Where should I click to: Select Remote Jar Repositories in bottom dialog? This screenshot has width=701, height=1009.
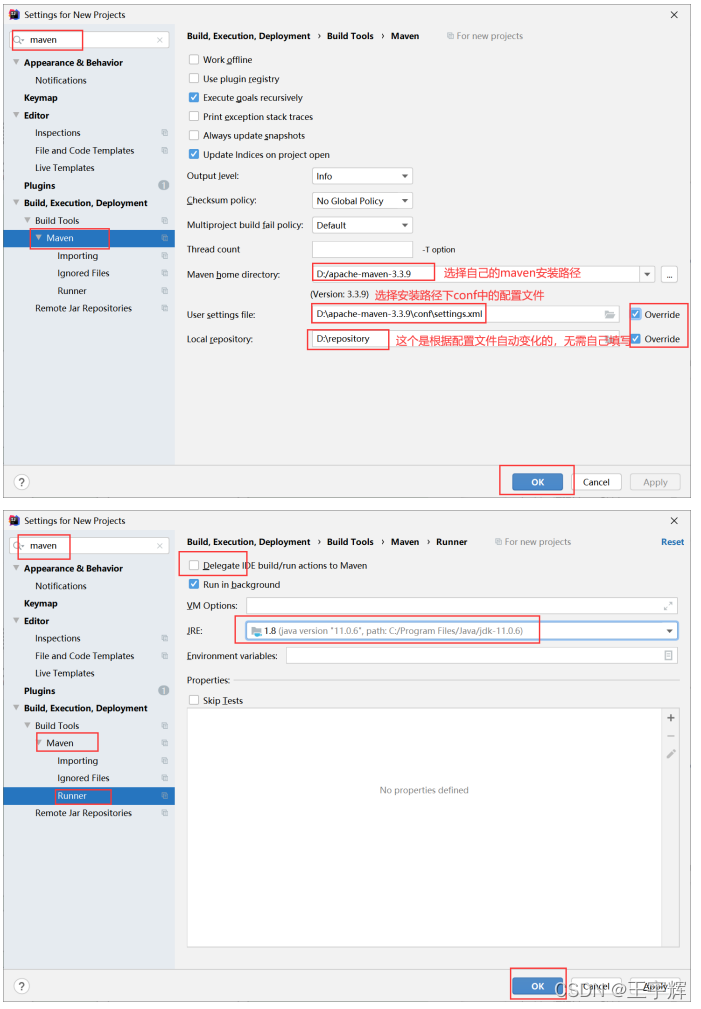[83, 813]
